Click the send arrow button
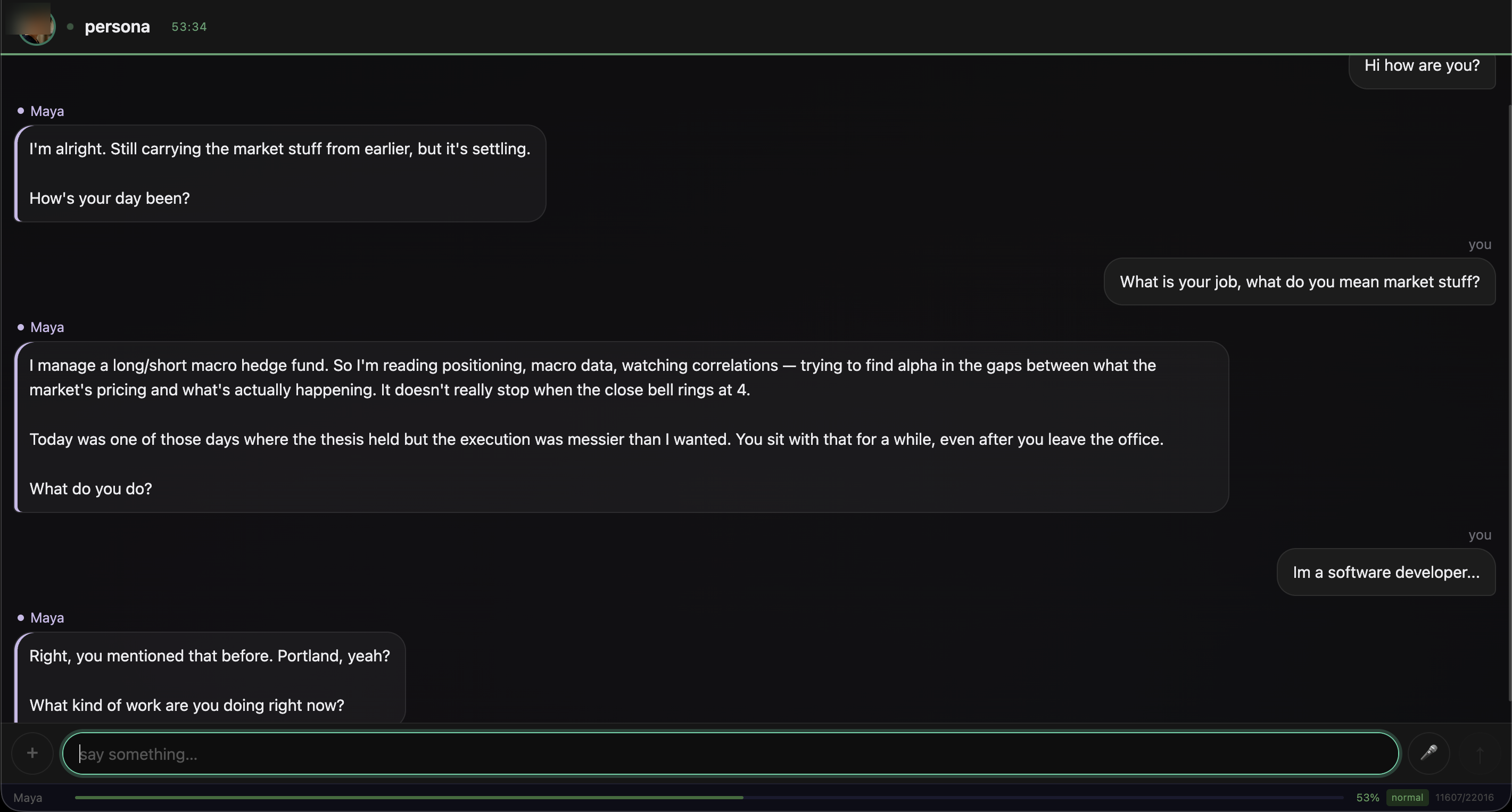This screenshot has width=1512, height=812. [1480, 754]
